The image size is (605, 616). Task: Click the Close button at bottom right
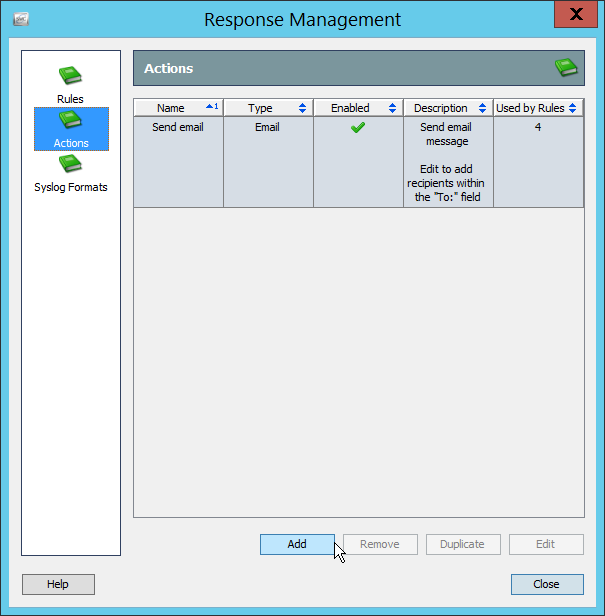546,584
